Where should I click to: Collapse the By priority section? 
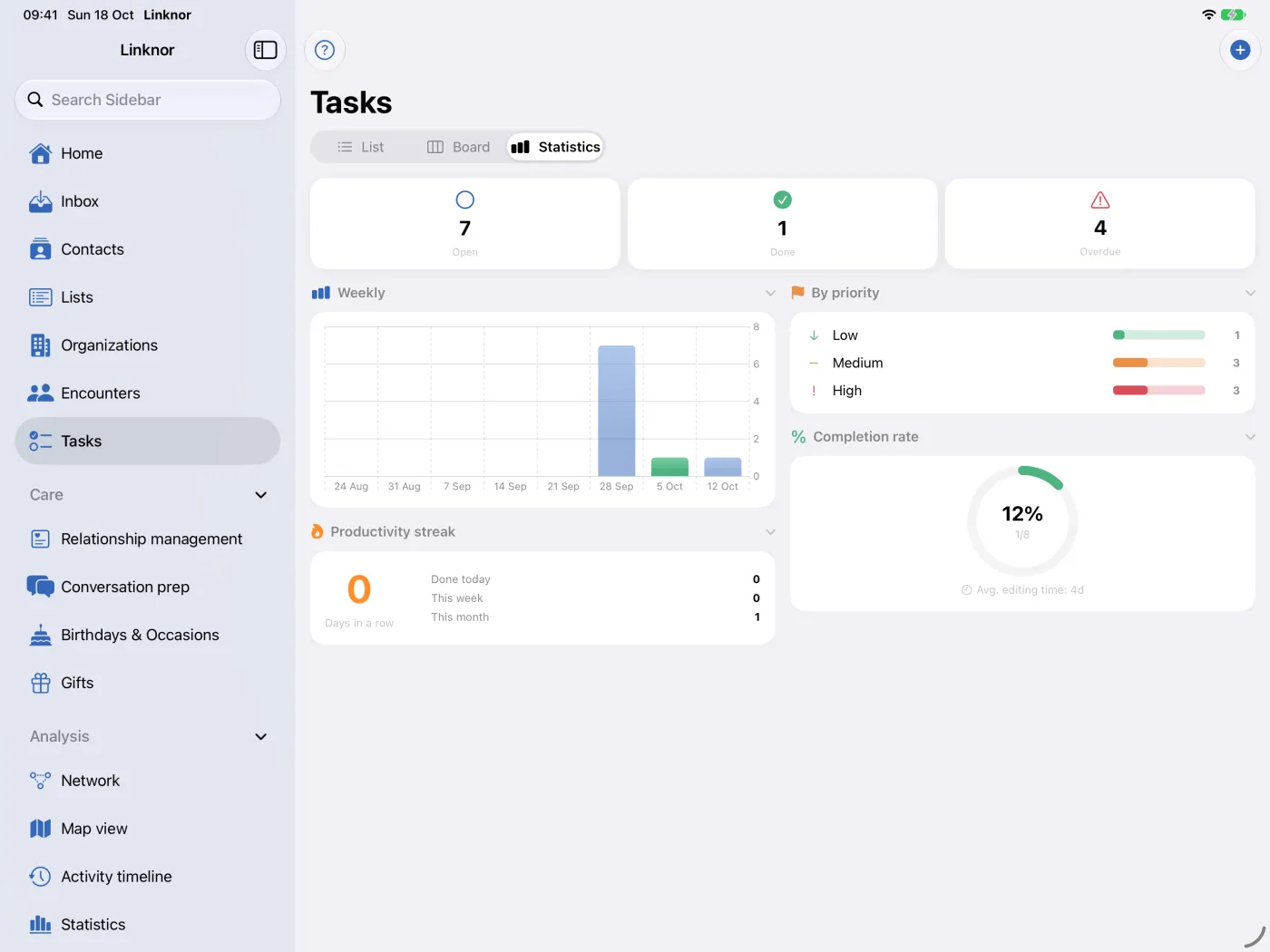click(x=1250, y=293)
